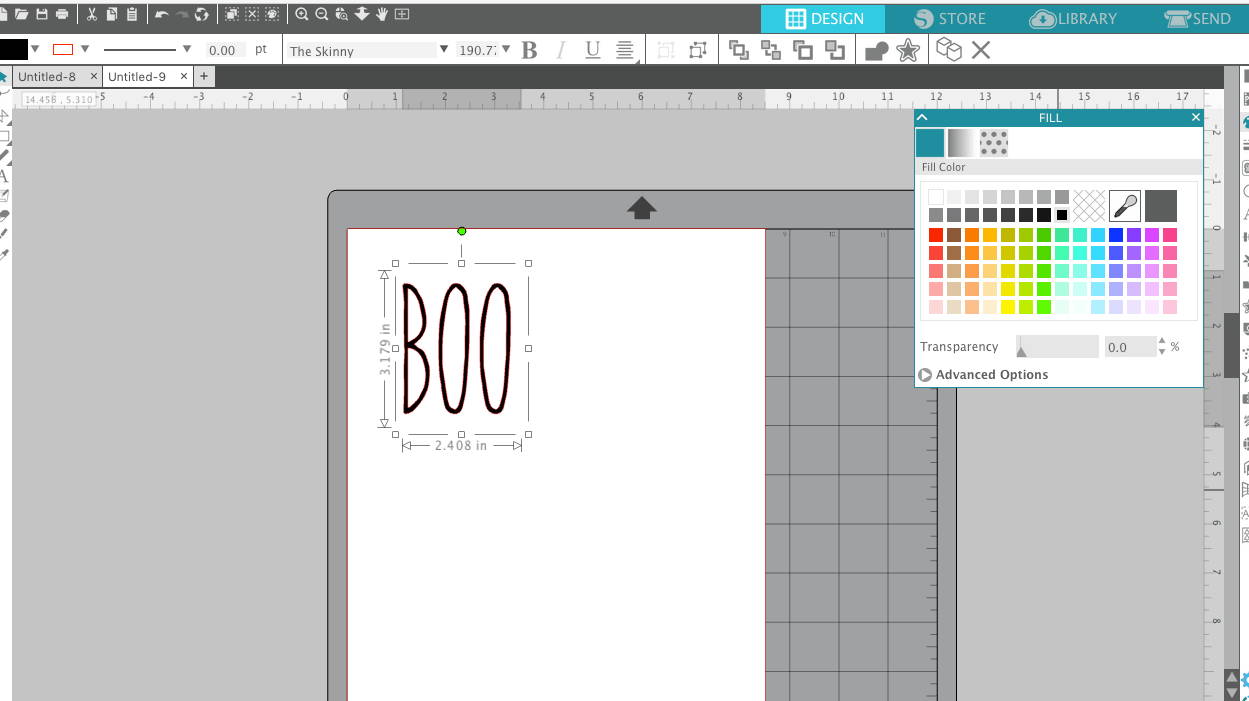Viewport: 1249px width, 701px height.
Task: Choose the white fill color swatch
Action: 936,197
